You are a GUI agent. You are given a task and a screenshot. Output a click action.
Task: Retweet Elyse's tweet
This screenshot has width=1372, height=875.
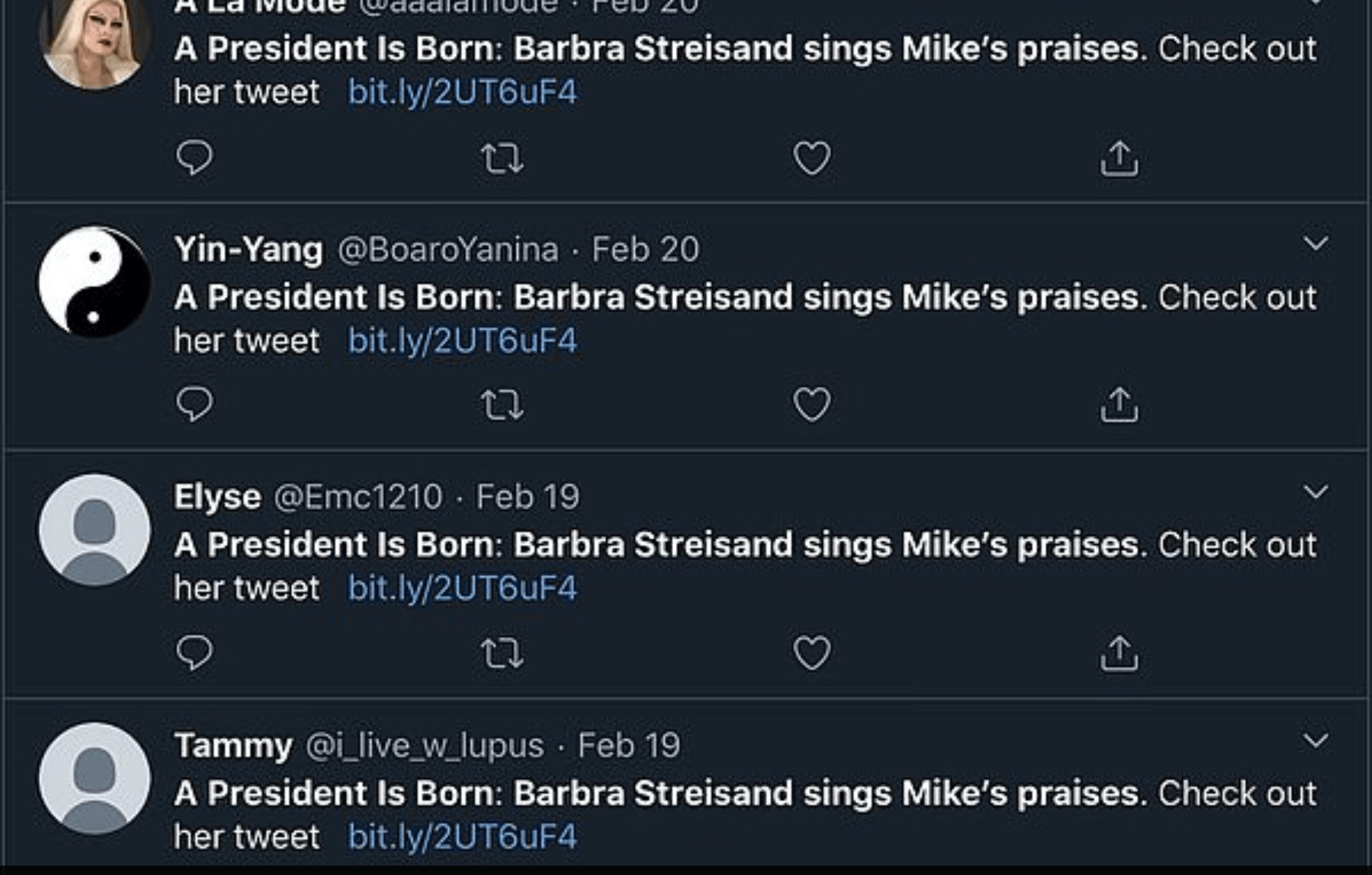point(502,652)
